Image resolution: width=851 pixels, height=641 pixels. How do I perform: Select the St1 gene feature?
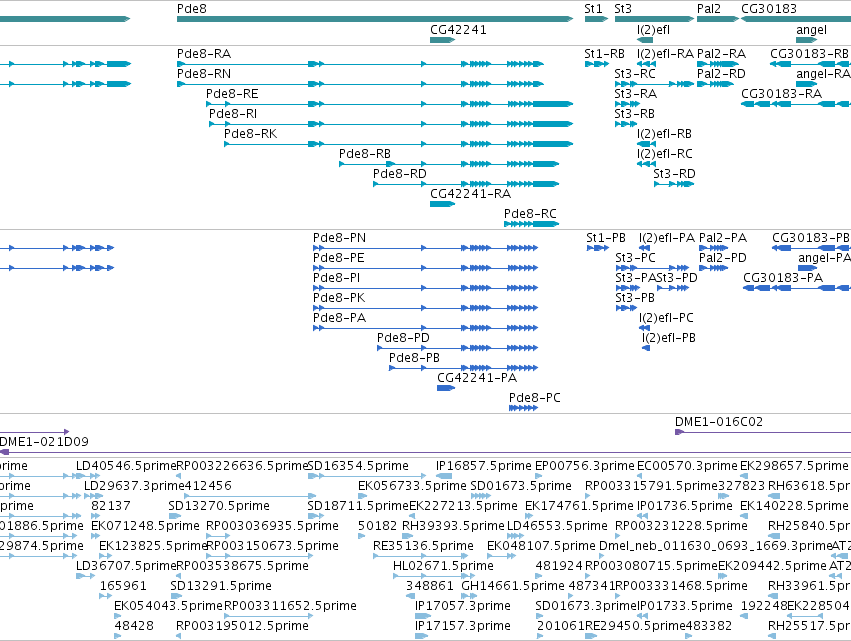[x=596, y=19]
